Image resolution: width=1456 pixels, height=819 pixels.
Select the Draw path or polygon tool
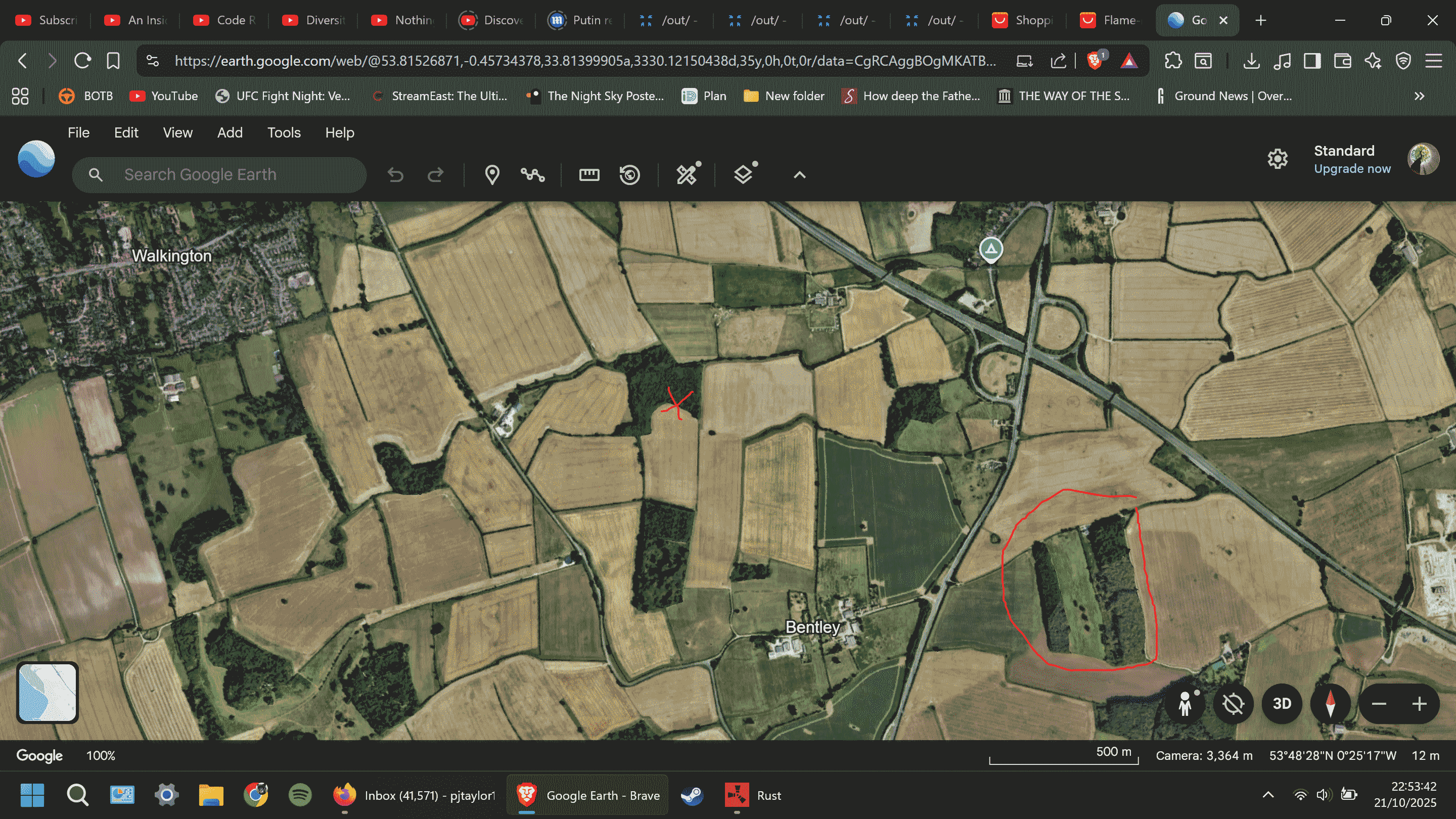[532, 174]
